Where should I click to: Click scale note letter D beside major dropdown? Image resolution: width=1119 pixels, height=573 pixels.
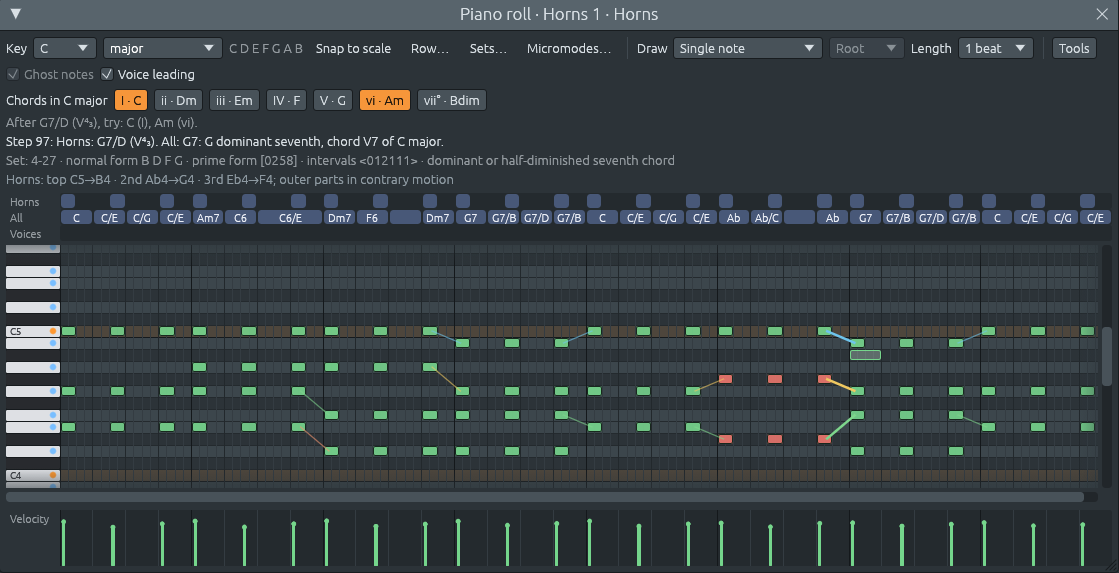[245, 49]
